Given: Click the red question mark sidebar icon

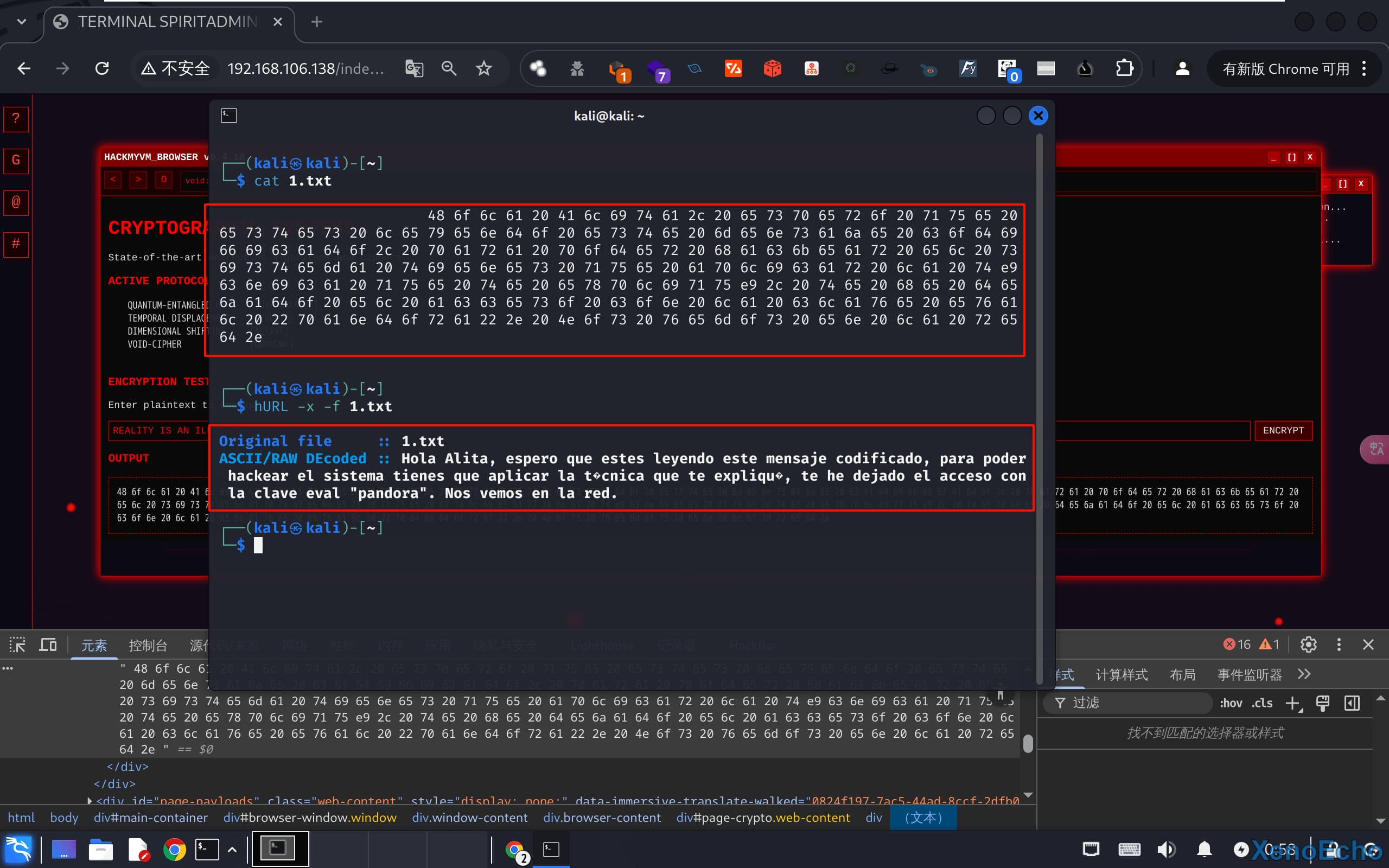Looking at the screenshot, I should pos(16,119).
